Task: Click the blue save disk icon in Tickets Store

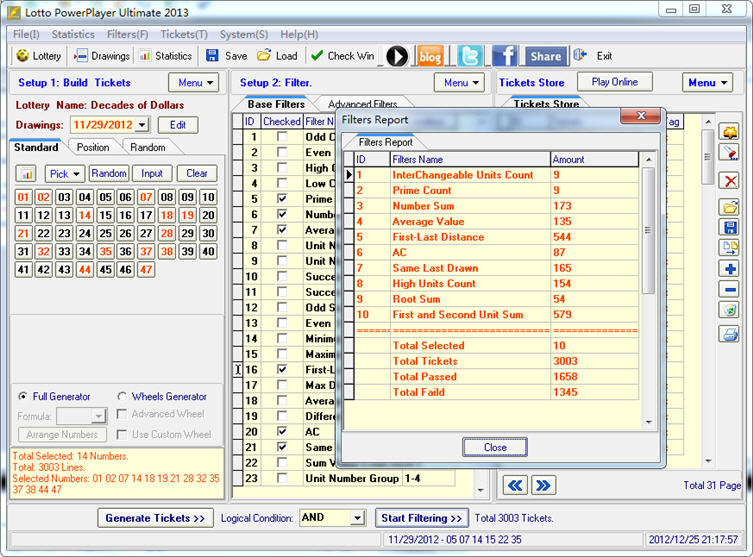Action: click(x=730, y=227)
